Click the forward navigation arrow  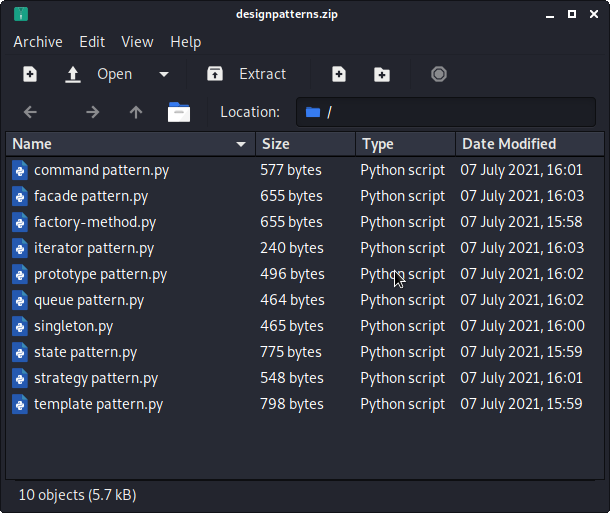click(93, 112)
